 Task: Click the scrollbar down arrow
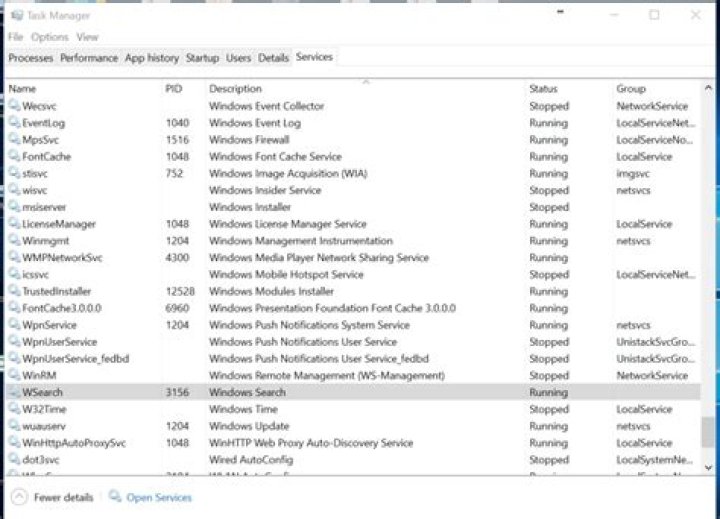pos(708,468)
